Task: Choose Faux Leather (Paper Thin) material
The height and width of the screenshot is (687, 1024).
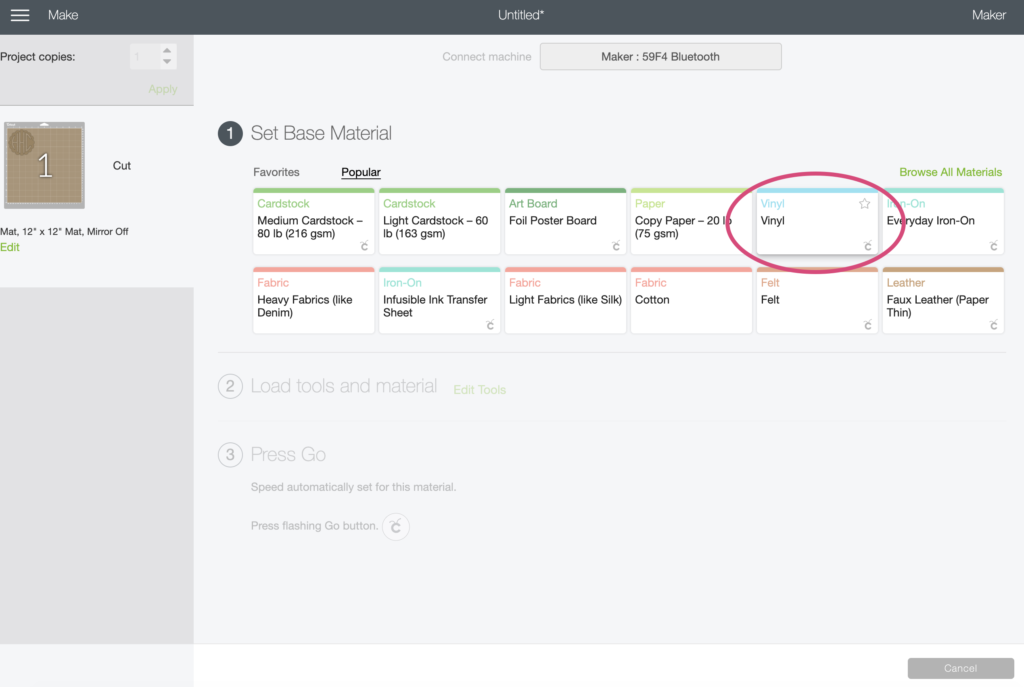Action: pyautogui.click(x=943, y=300)
